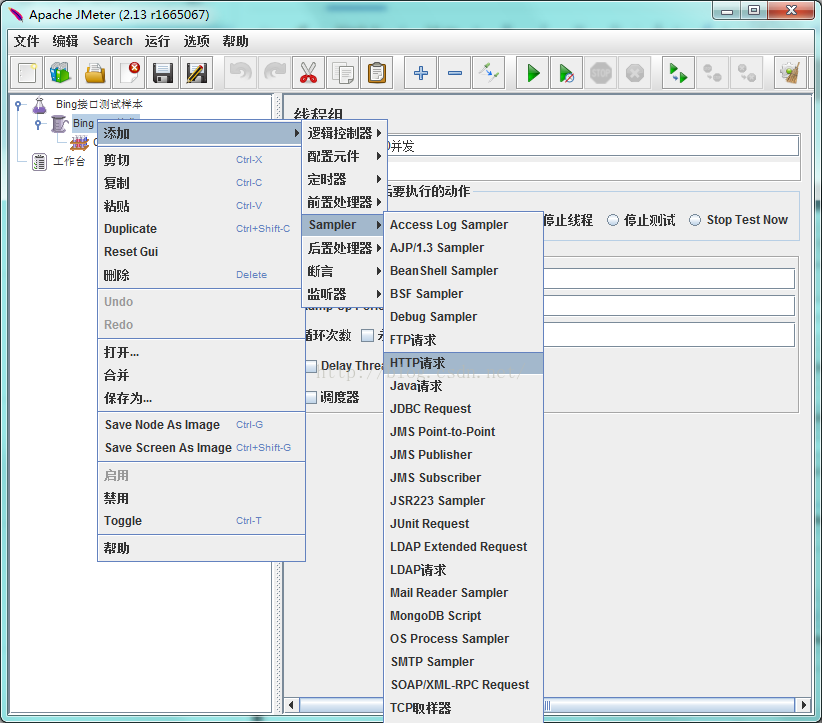Click the Shutdown gray X icon

(x=634, y=73)
